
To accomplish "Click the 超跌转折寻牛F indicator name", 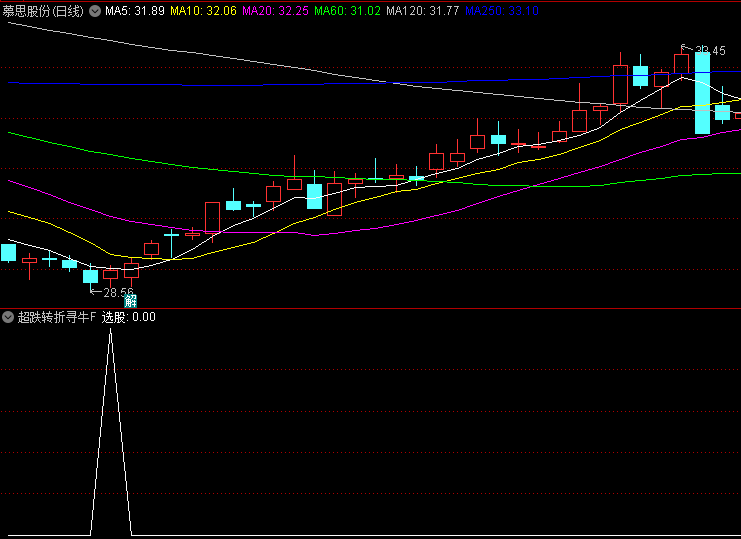I will click(x=57, y=317).
